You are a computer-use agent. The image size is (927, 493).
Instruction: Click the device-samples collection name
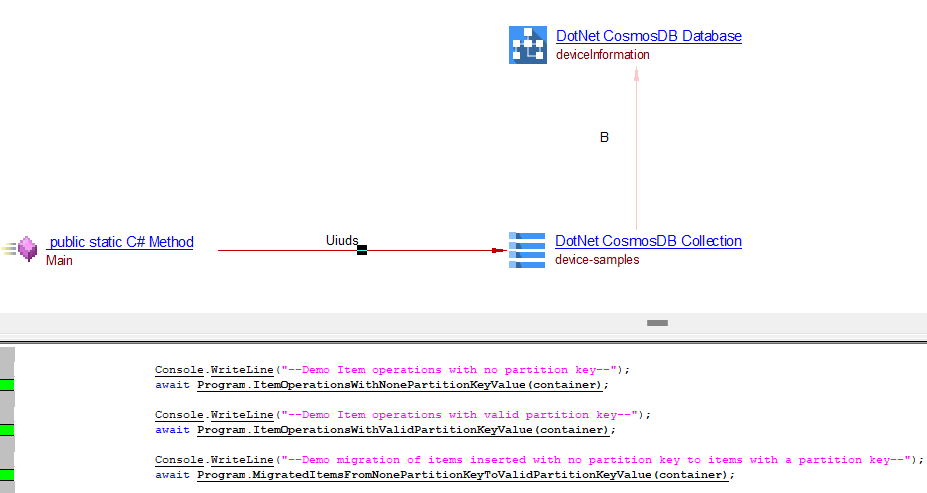pyautogui.click(x=597, y=260)
